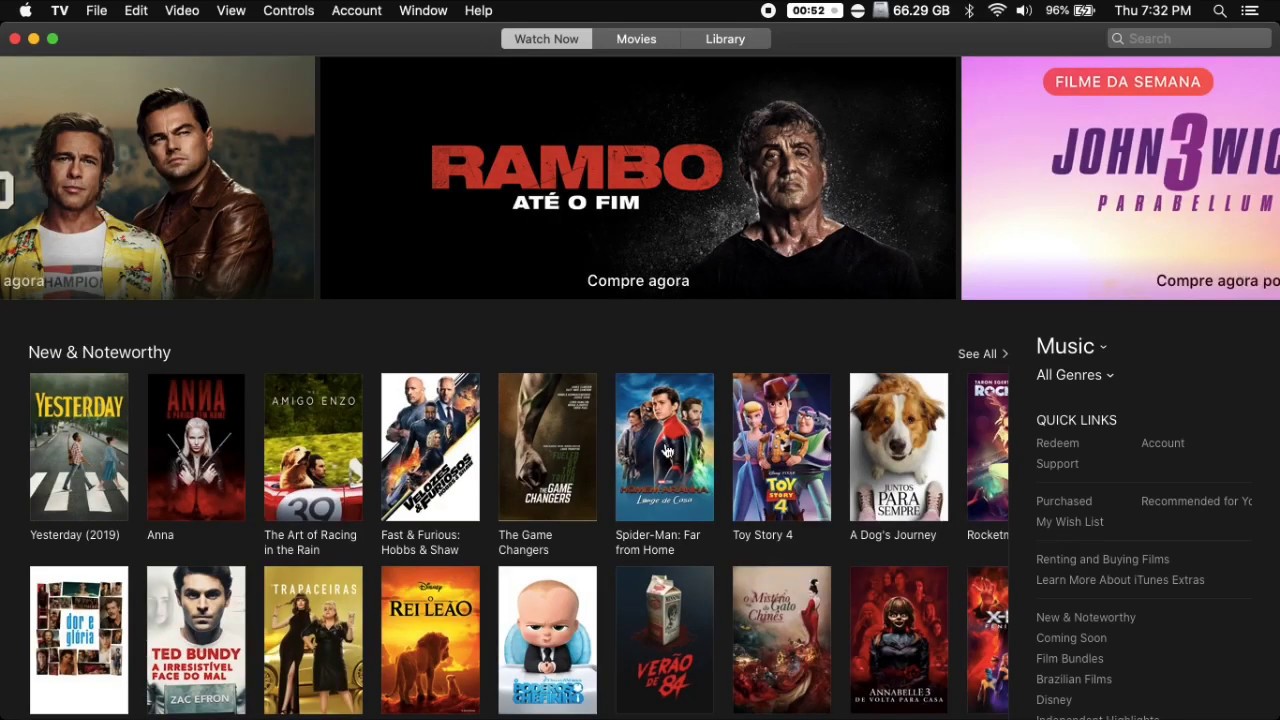Open A Dog's Journey poster
The image size is (1280, 720).
tap(899, 447)
